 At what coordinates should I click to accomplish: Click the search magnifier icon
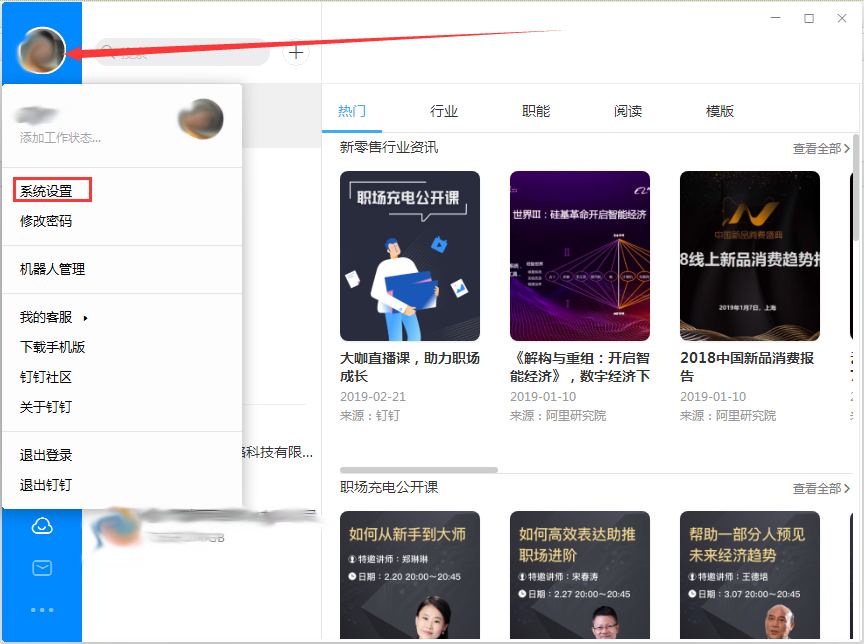point(110,53)
